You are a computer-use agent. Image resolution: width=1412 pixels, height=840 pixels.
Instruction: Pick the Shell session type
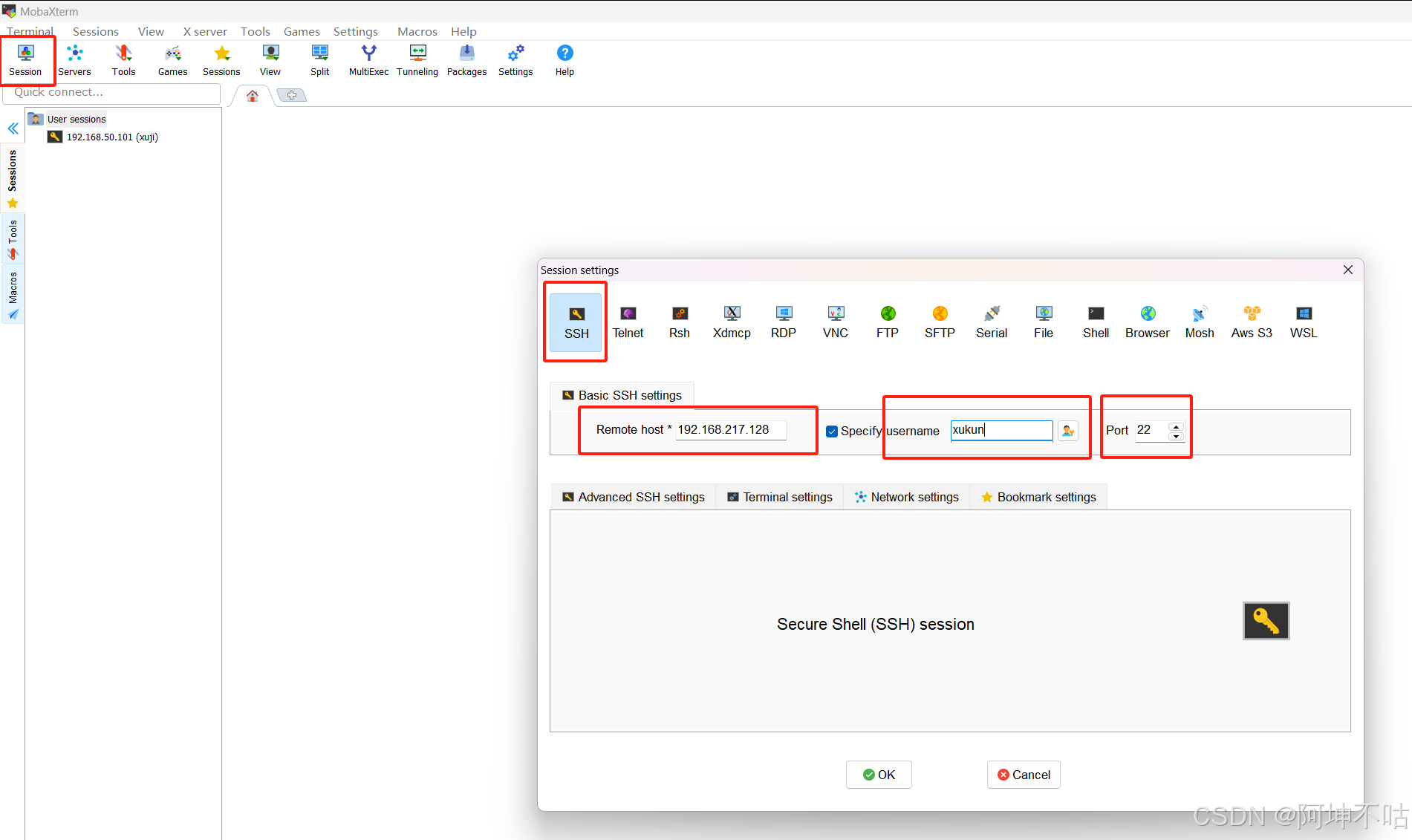coord(1096,322)
